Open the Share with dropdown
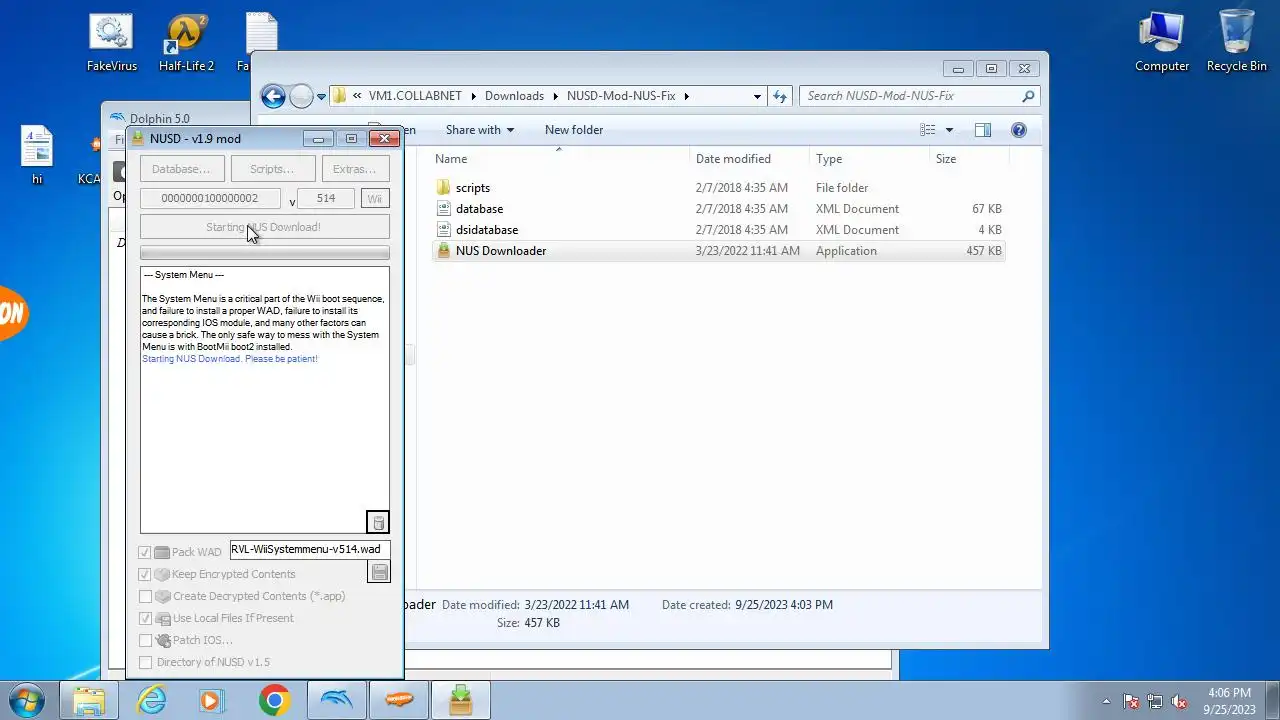Screen dimensions: 1280x720 [479, 130]
